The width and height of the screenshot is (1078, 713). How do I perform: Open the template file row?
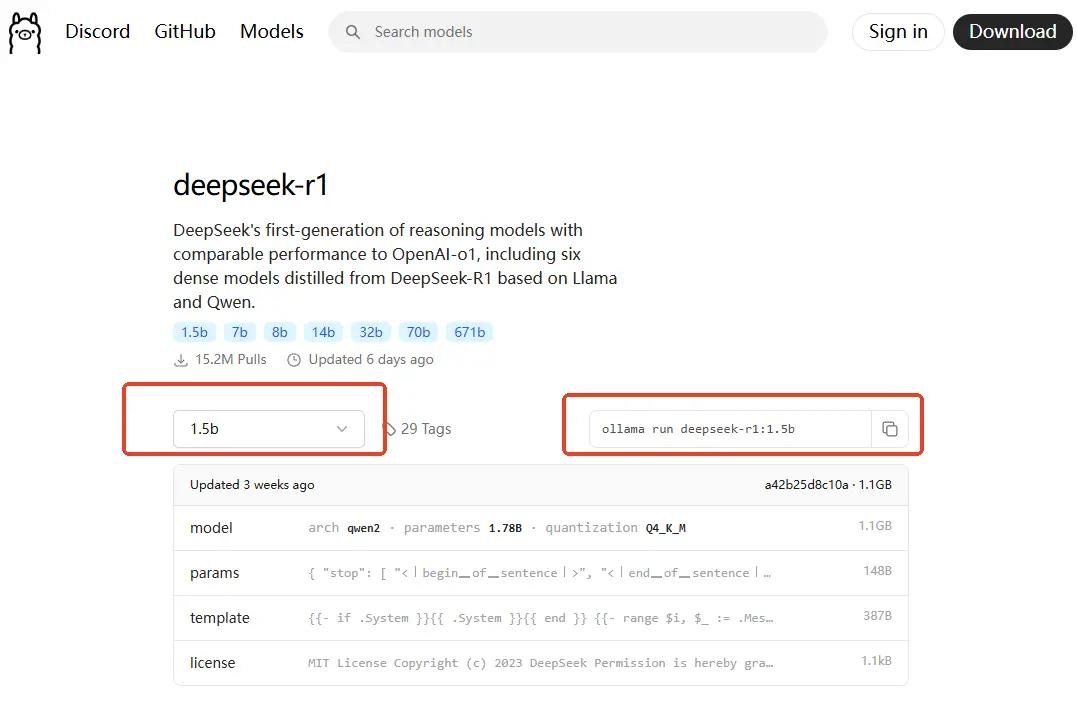[x=541, y=618]
